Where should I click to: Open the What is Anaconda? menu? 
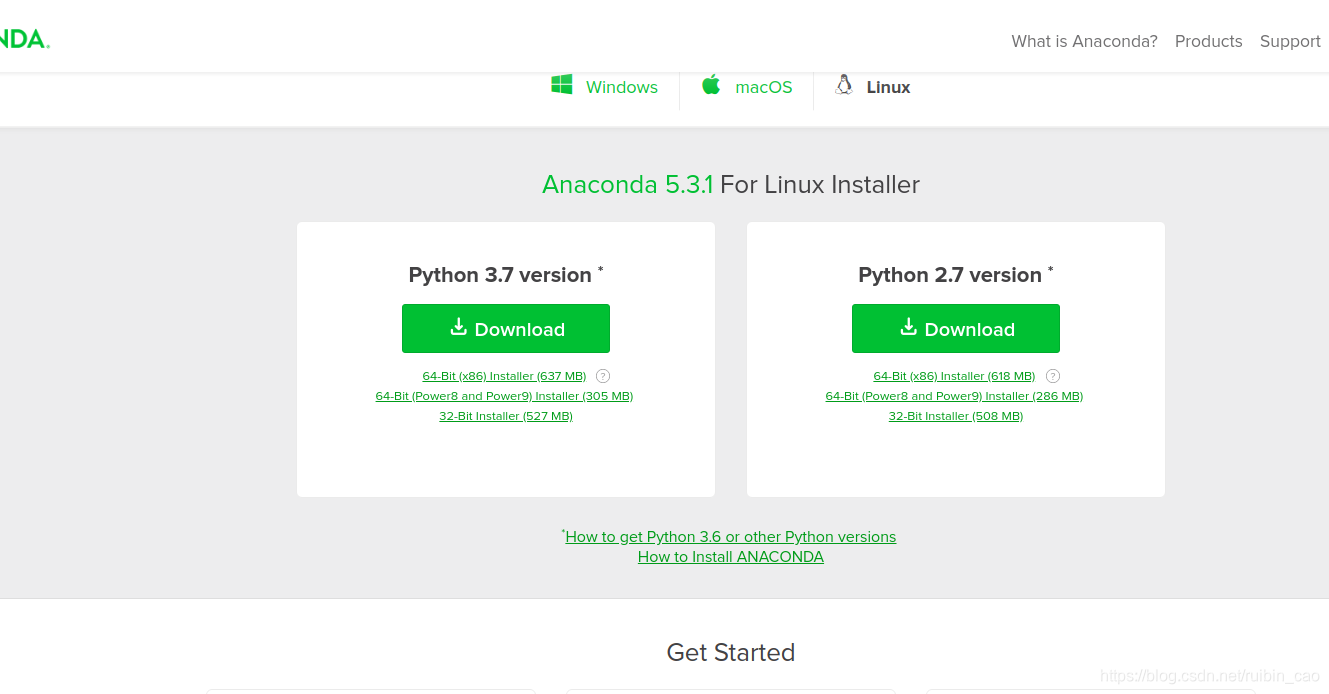(x=1084, y=41)
